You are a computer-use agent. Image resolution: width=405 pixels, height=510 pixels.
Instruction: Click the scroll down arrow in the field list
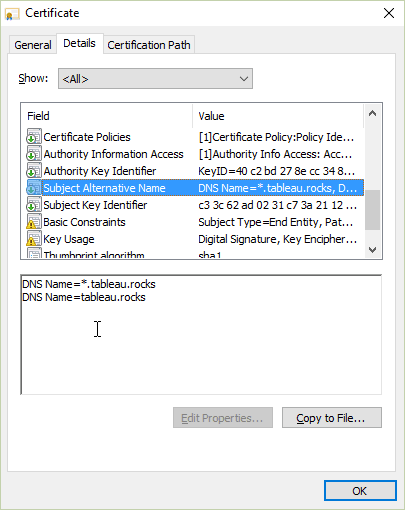coord(372,249)
